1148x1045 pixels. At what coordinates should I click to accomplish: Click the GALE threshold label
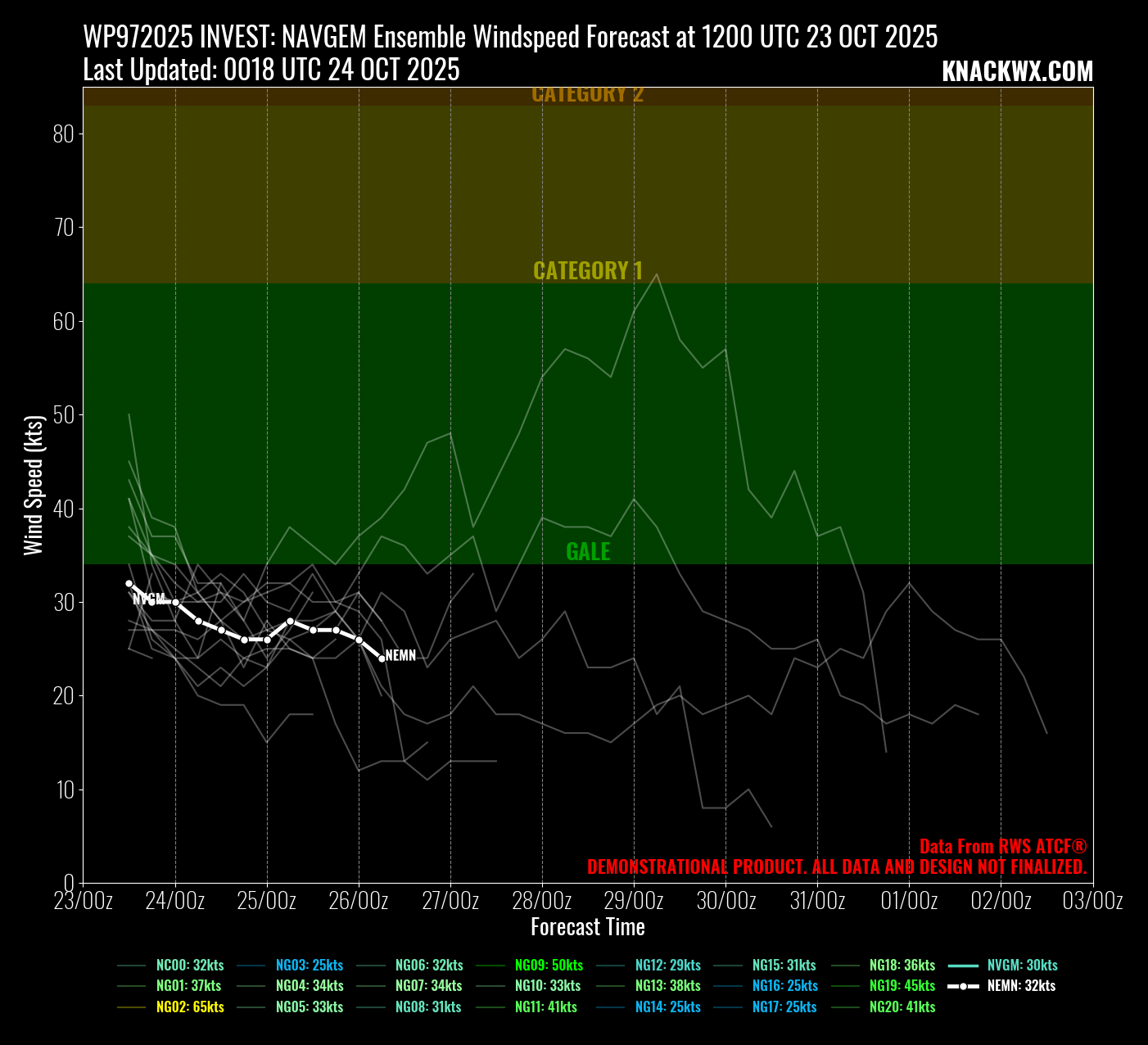588,551
